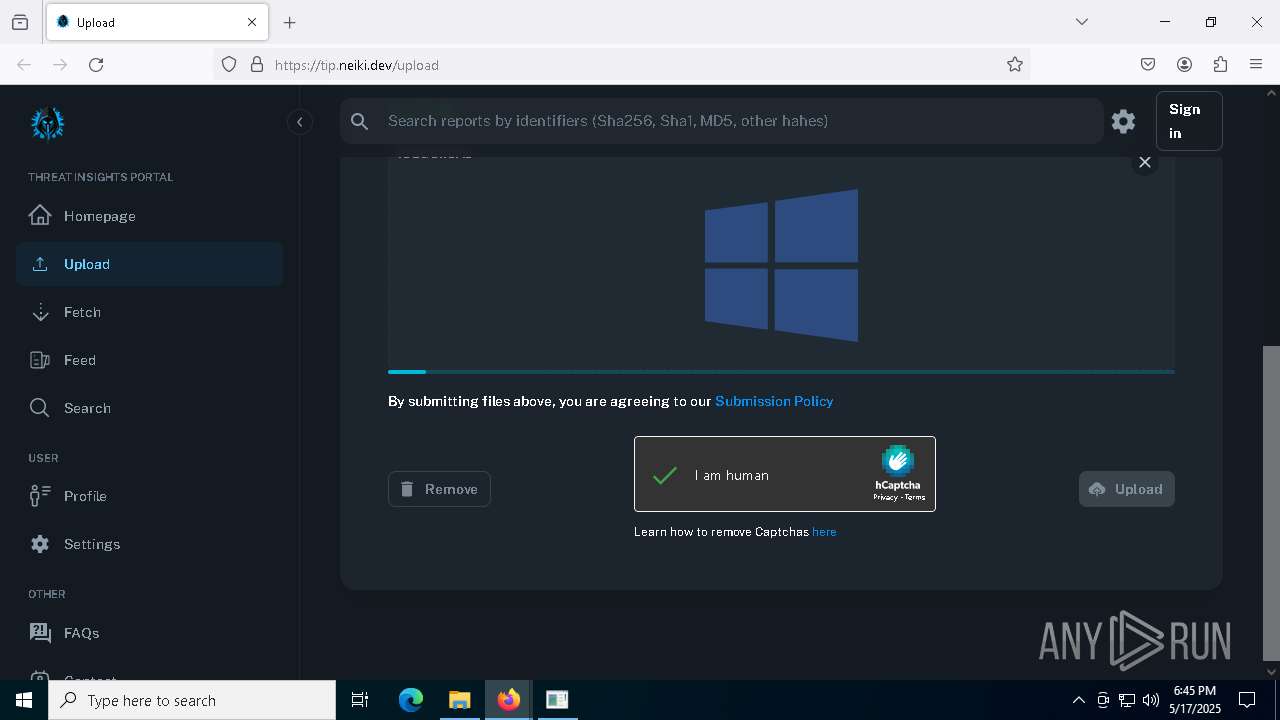Open the Homepage menu item
1280x720 pixels.
pyautogui.click(x=149, y=216)
